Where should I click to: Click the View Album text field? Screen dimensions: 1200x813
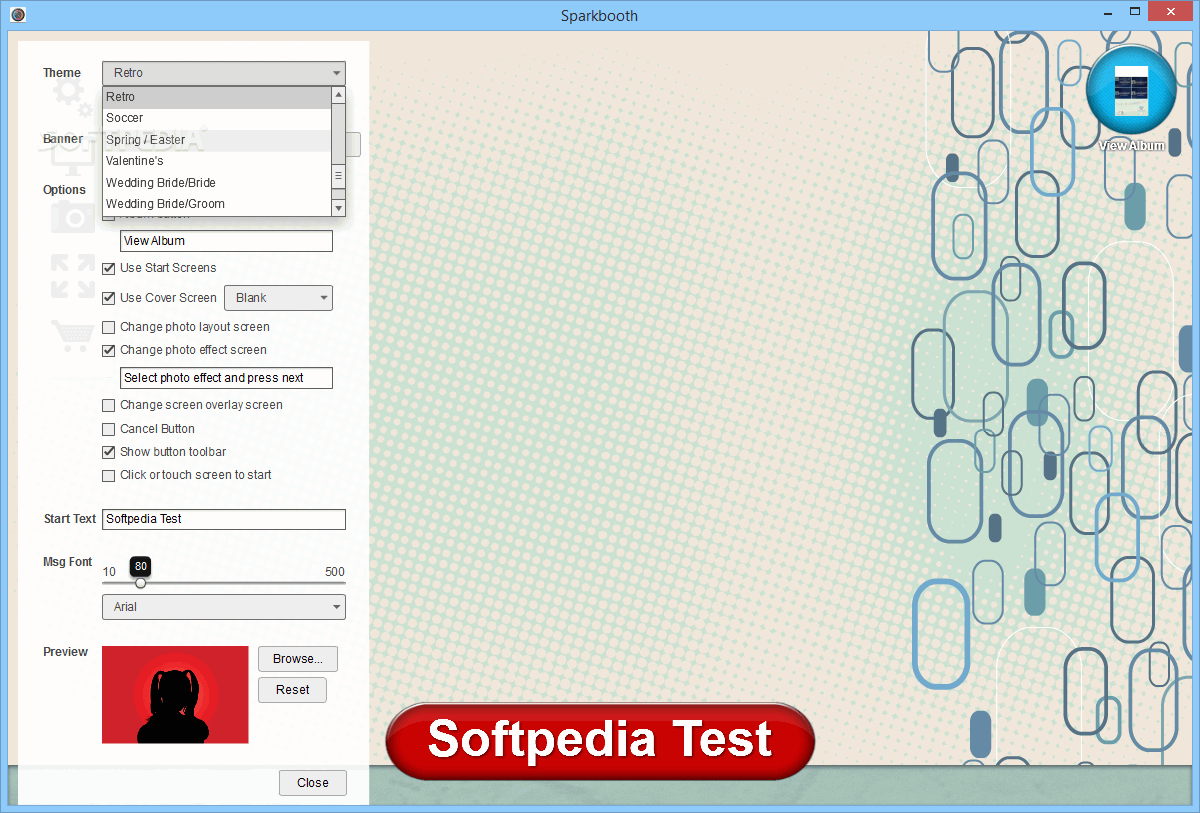point(226,241)
